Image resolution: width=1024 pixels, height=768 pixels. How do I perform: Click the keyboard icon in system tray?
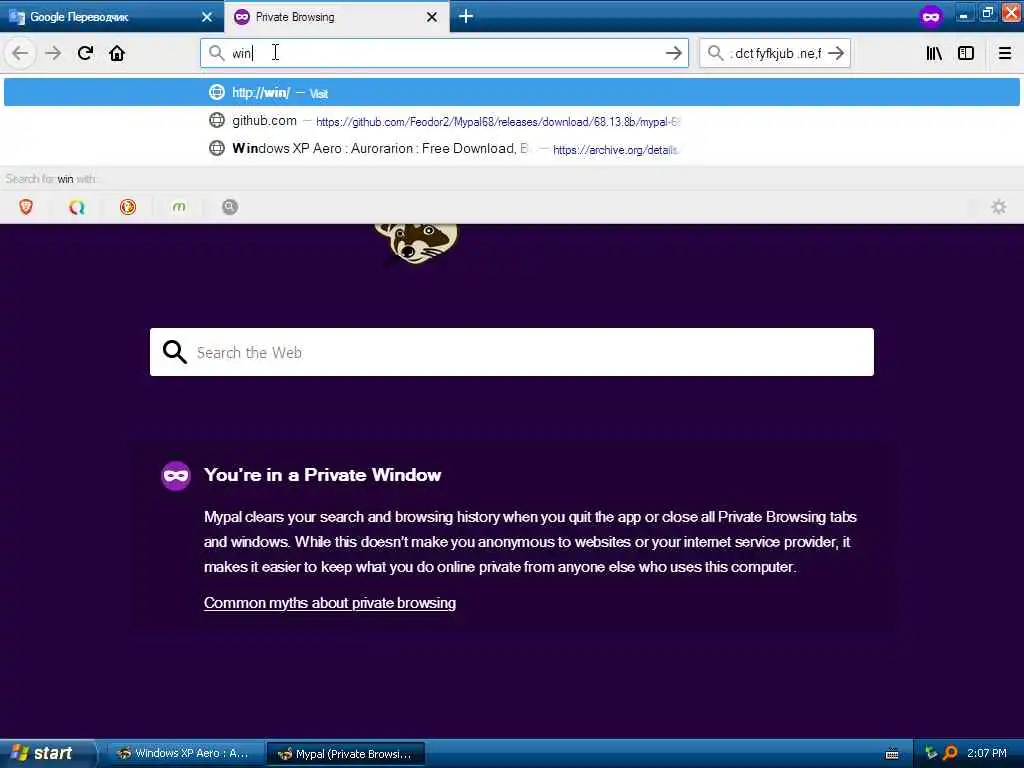tap(892, 754)
